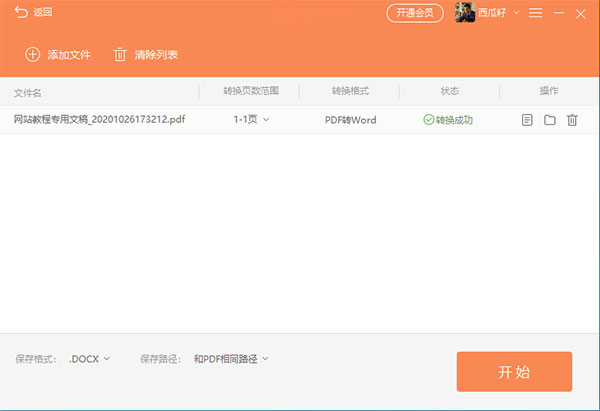Select the 网站教程专用文稿 pdf file row

click(300, 120)
